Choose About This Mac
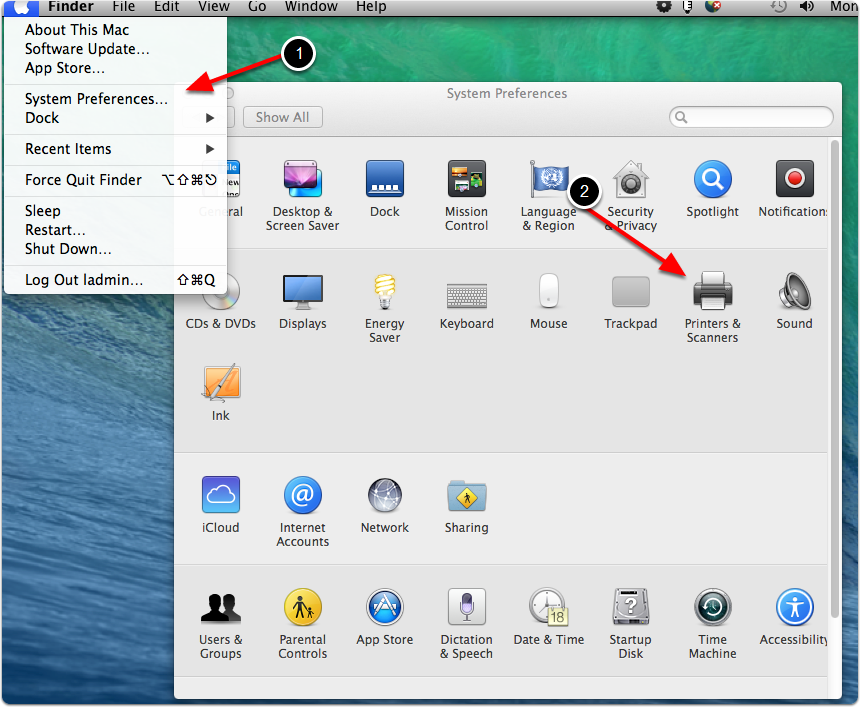 tap(115, 30)
